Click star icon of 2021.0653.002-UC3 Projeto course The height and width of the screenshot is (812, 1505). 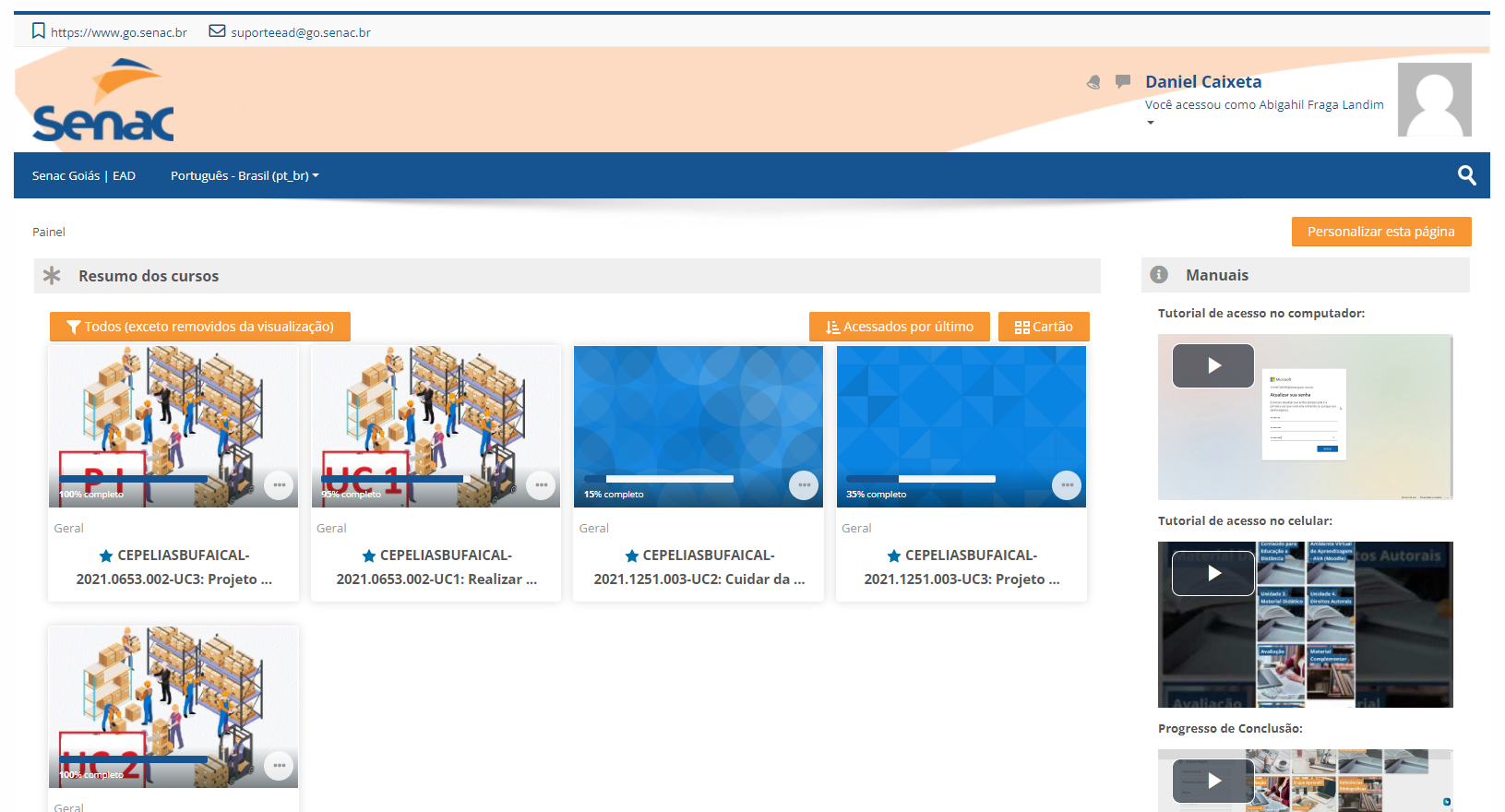[106, 555]
